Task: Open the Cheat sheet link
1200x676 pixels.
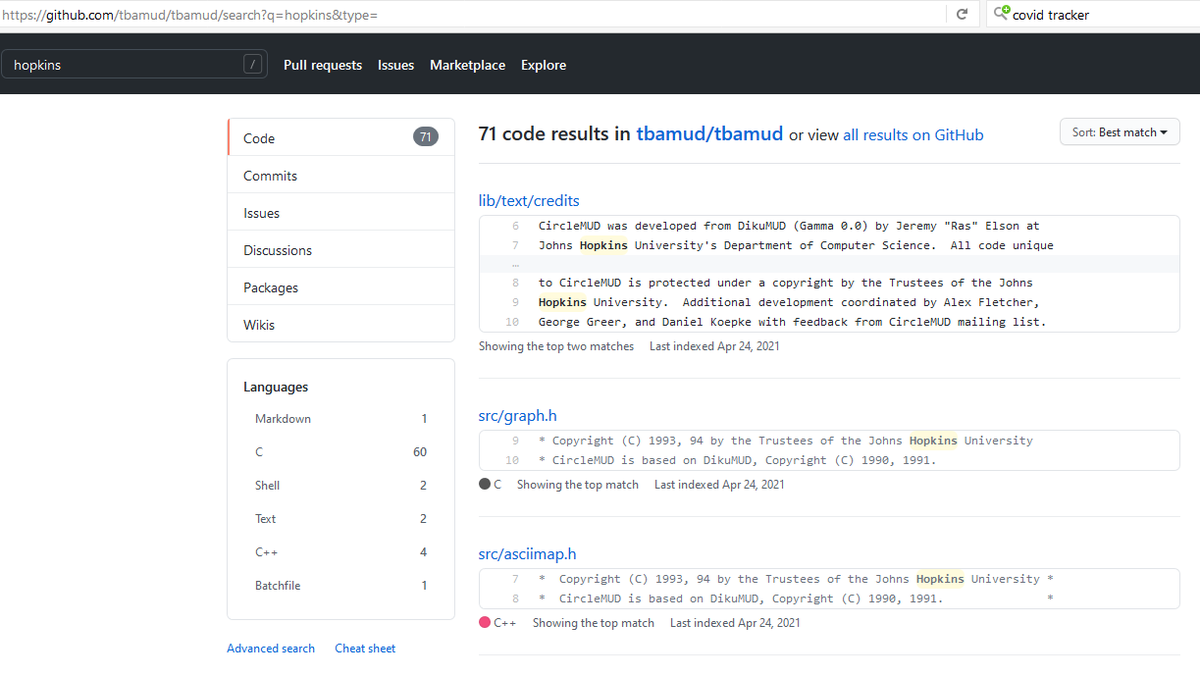Action: 365,648
